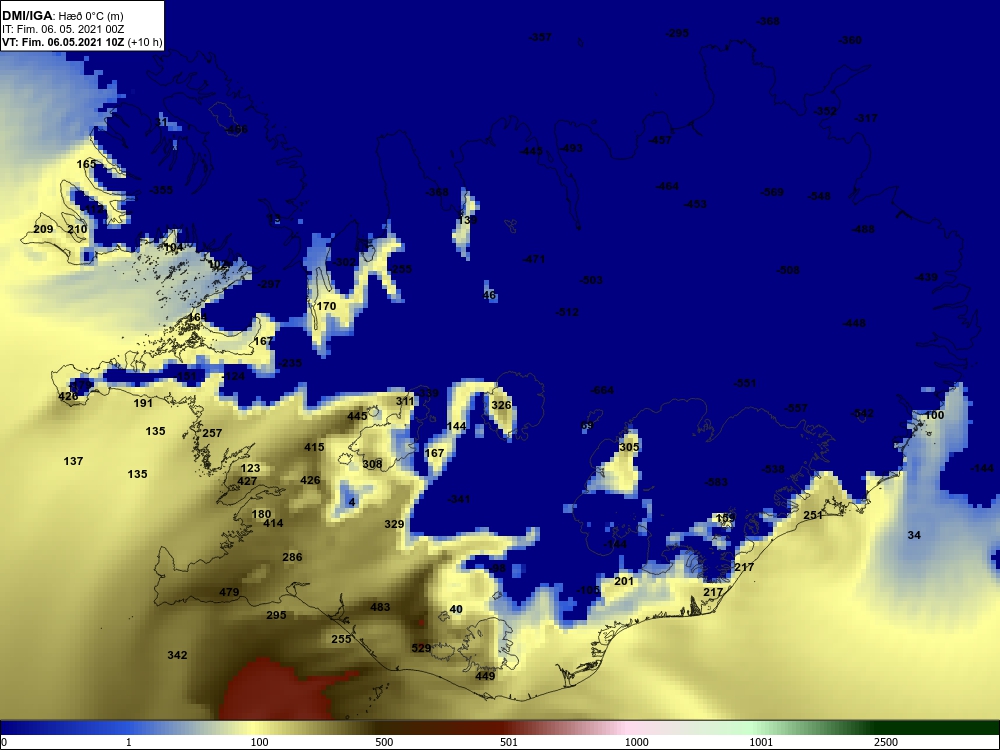Click the map value '449'
This screenshot has width=1000, height=750.
click(485, 677)
